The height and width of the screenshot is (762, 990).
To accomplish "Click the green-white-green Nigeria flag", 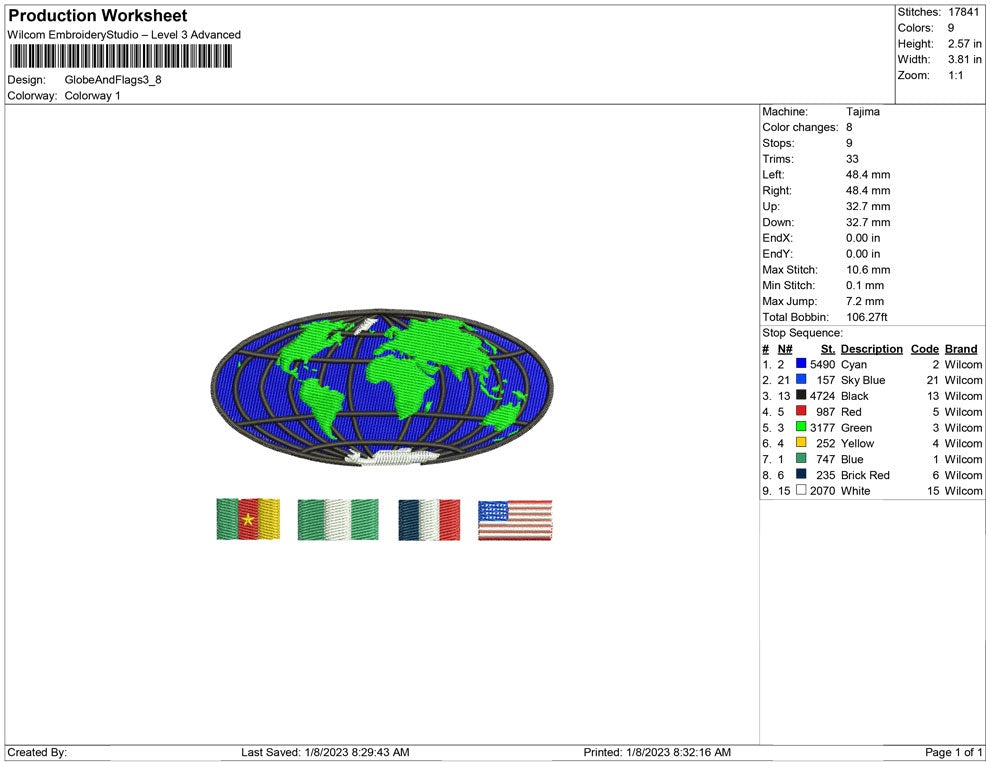I will pyautogui.click(x=338, y=520).
